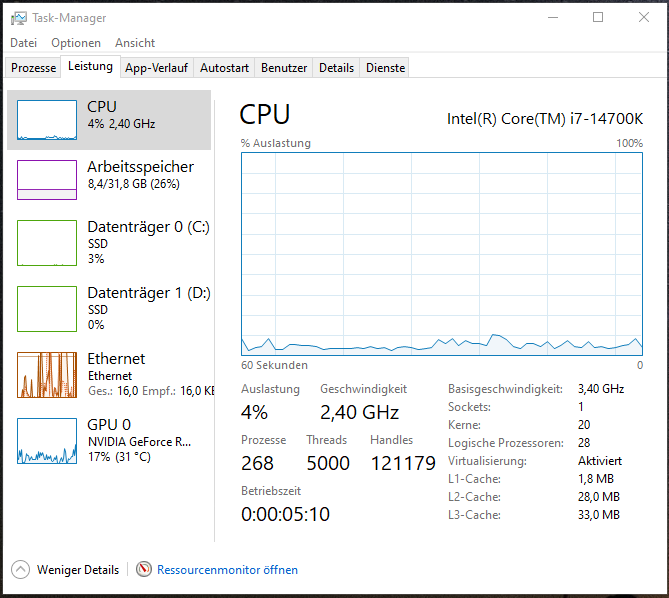
Task: Click the Betriebszeit value 0:00:05:10
Action: 285,514
